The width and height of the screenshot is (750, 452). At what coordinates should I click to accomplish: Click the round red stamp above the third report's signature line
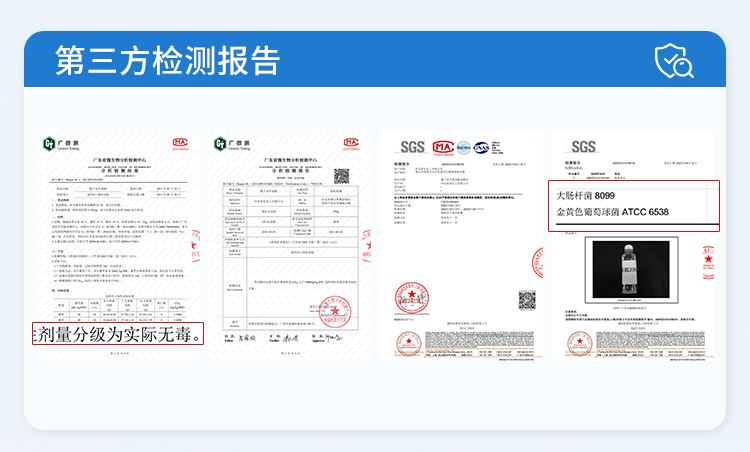(411, 298)
